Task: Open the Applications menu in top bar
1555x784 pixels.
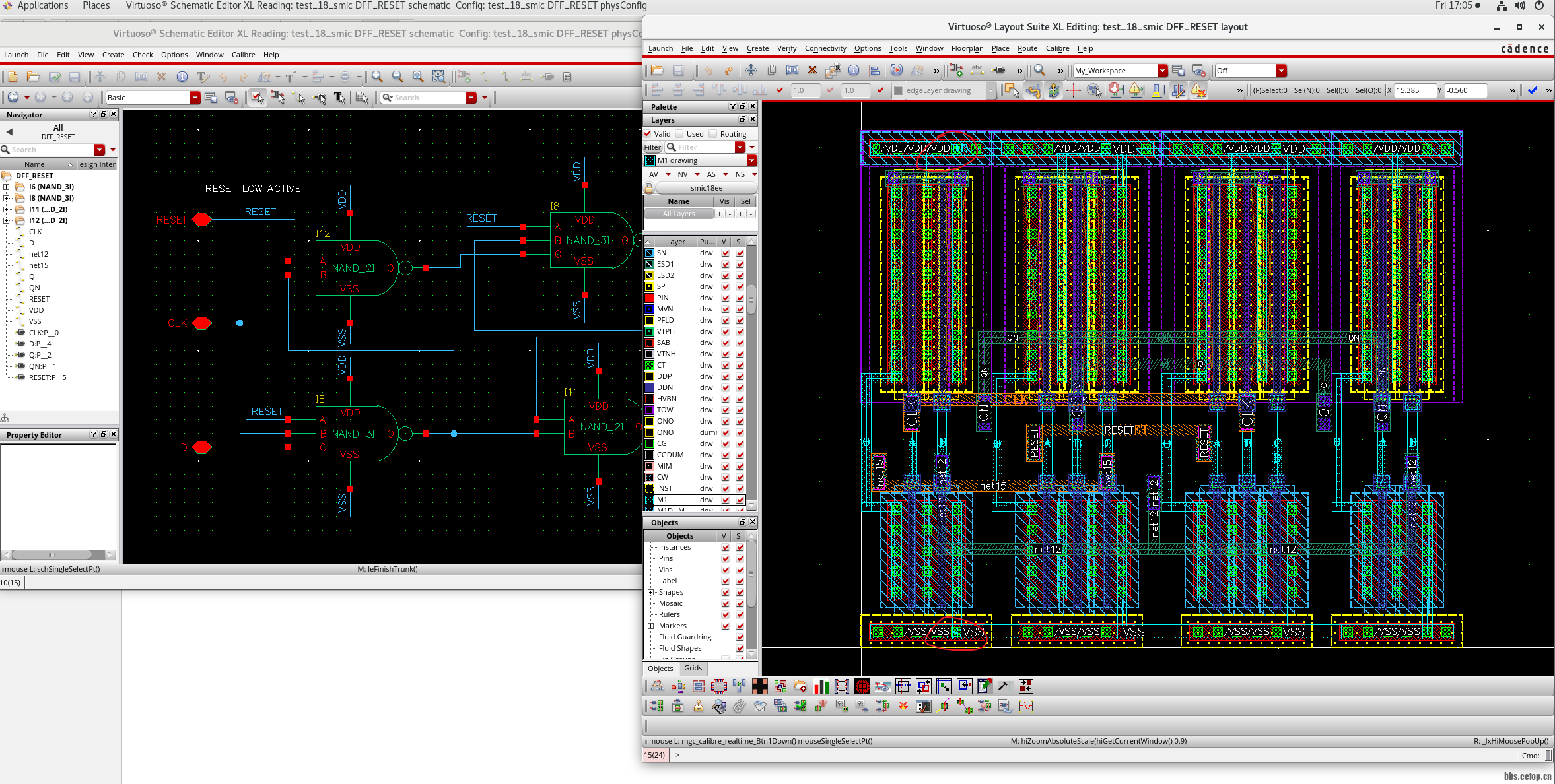Action: [x=43, y=5]
